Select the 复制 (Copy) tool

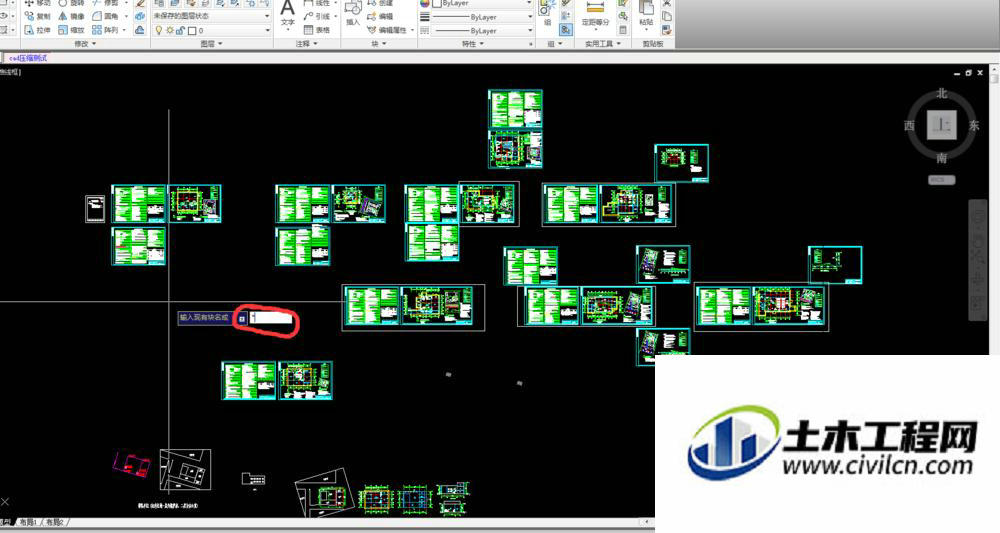pos(38,16)
